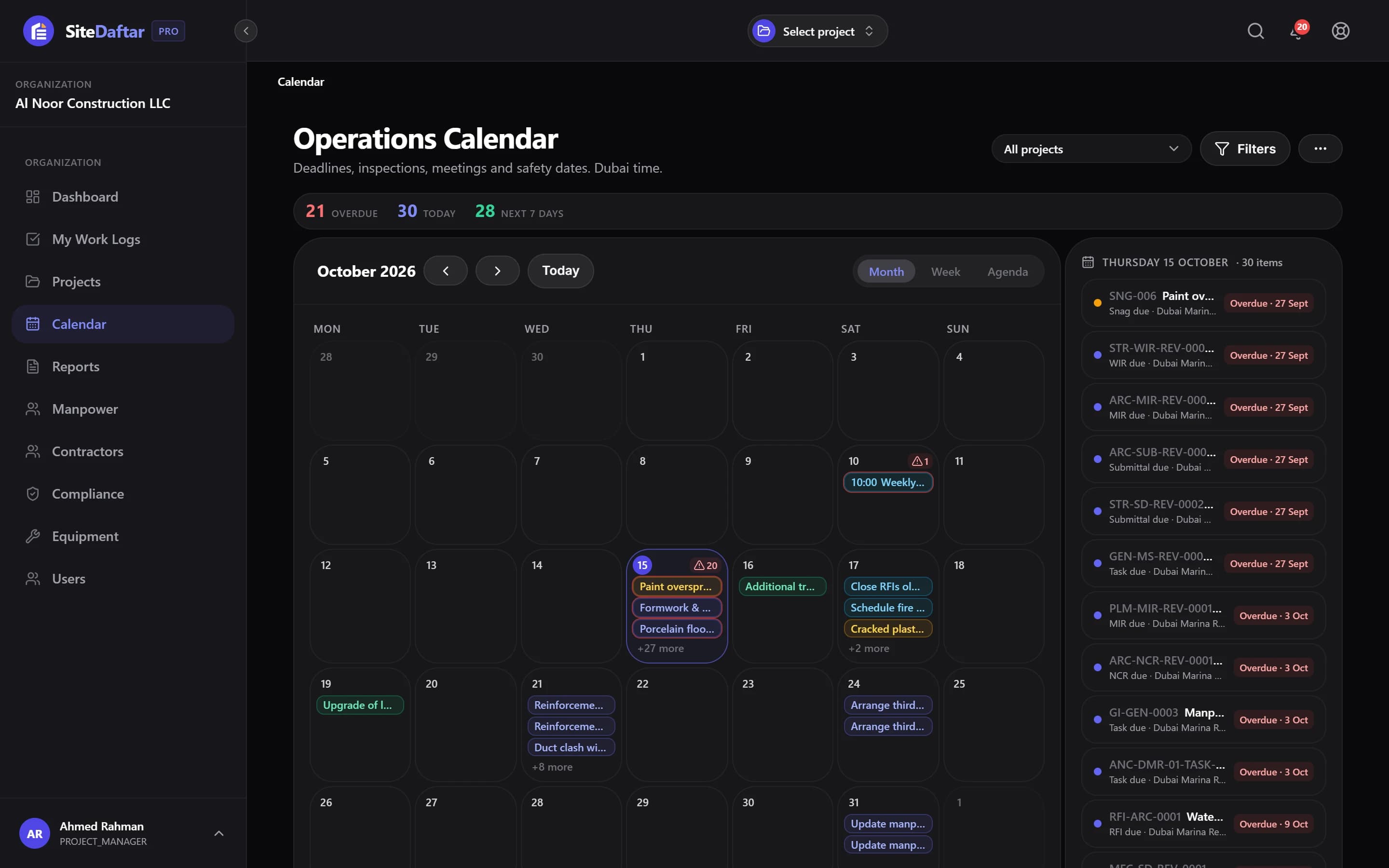
Task: Go to My Work Logs
Action: pos(123,239)
